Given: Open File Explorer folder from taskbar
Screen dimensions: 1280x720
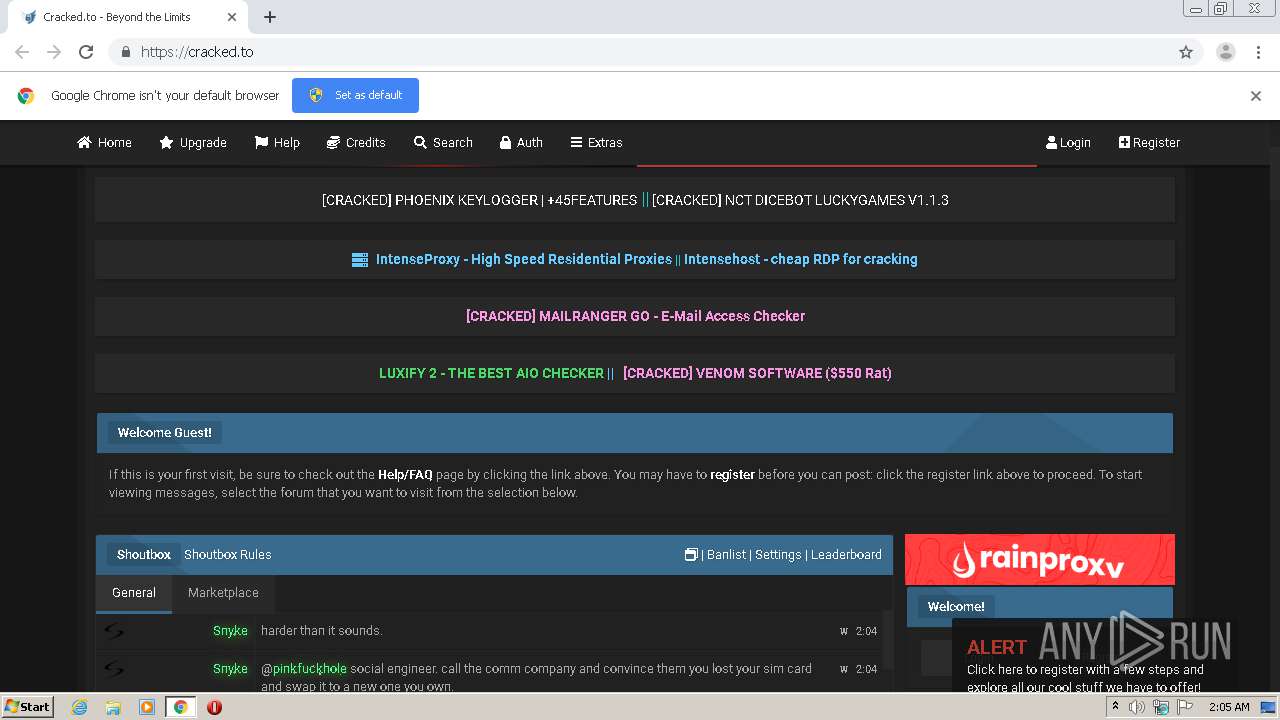Looking at the screenshot, I should [113, 707].
